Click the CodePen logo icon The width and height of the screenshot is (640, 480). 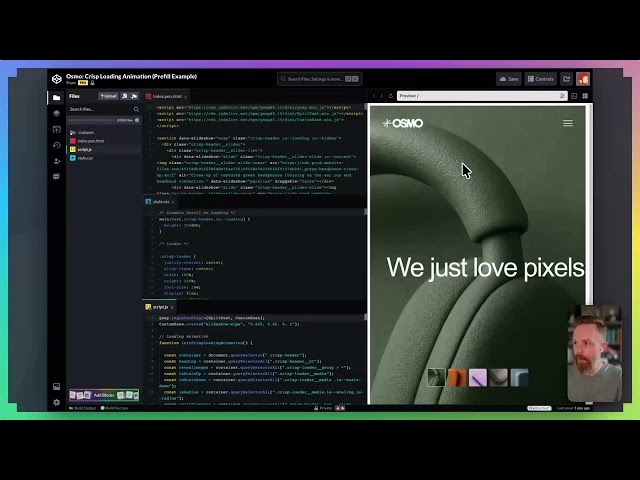(x=57, y=79)
